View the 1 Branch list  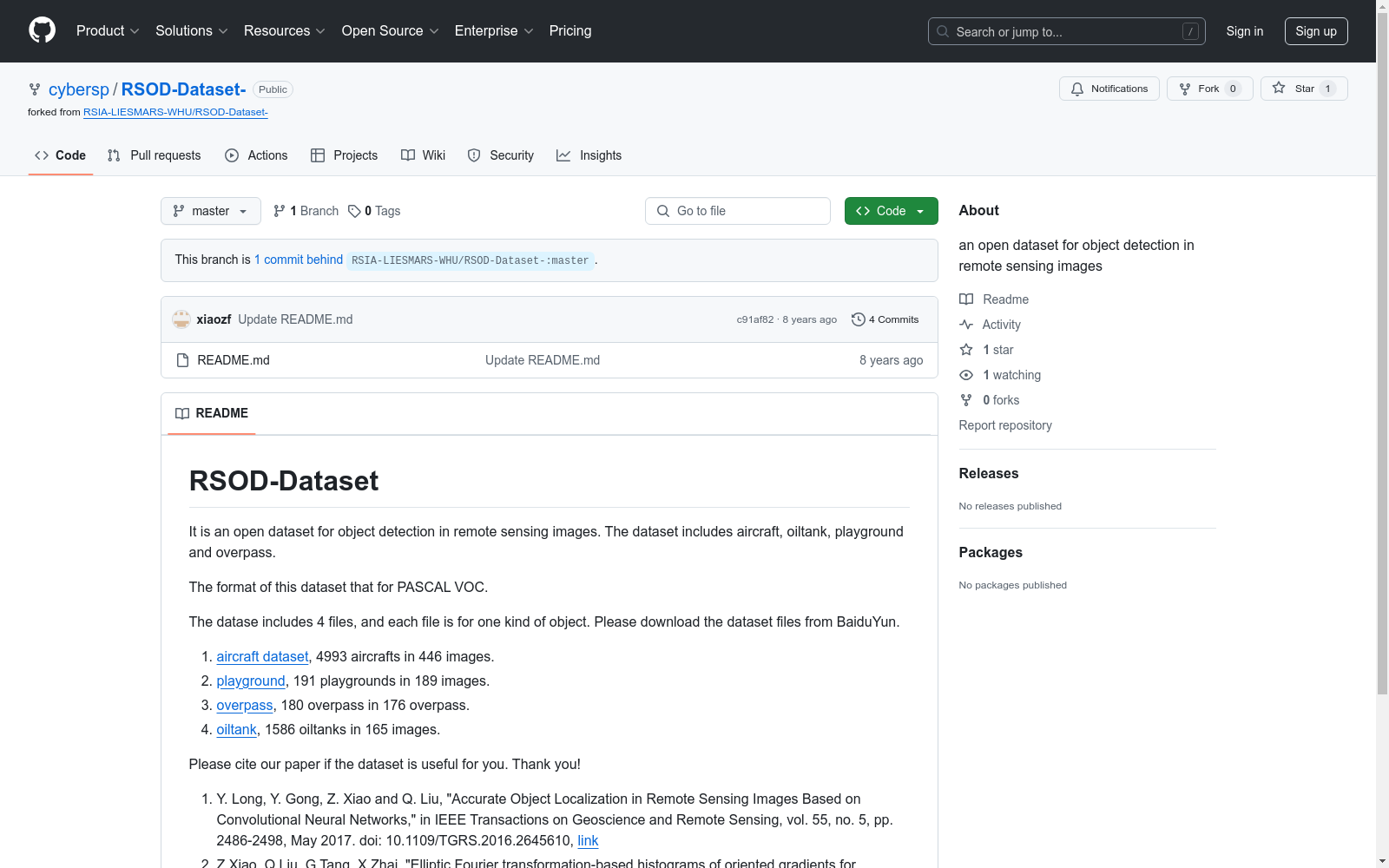(306, 211)
